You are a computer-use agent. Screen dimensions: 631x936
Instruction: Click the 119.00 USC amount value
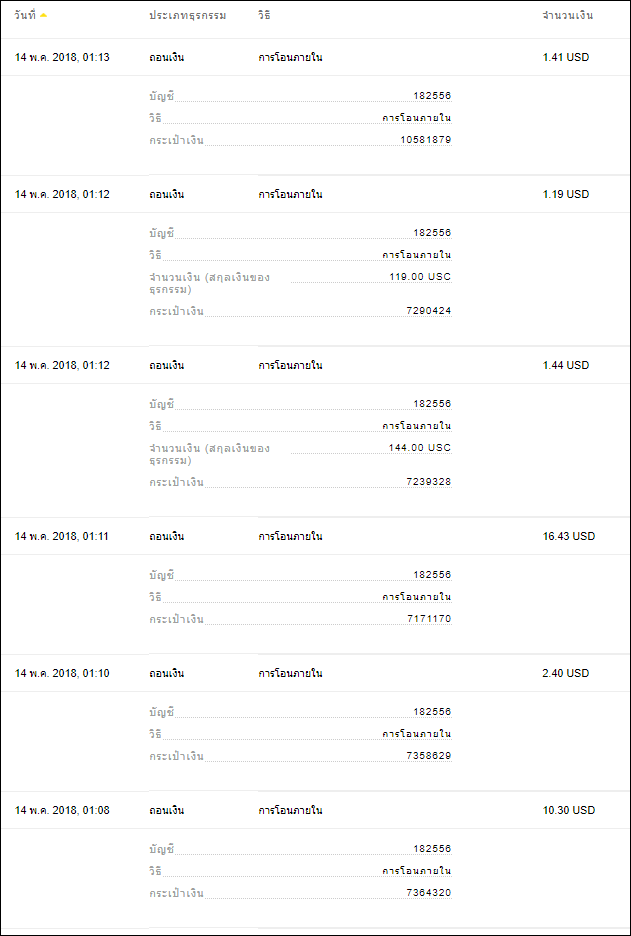point(420,277)
